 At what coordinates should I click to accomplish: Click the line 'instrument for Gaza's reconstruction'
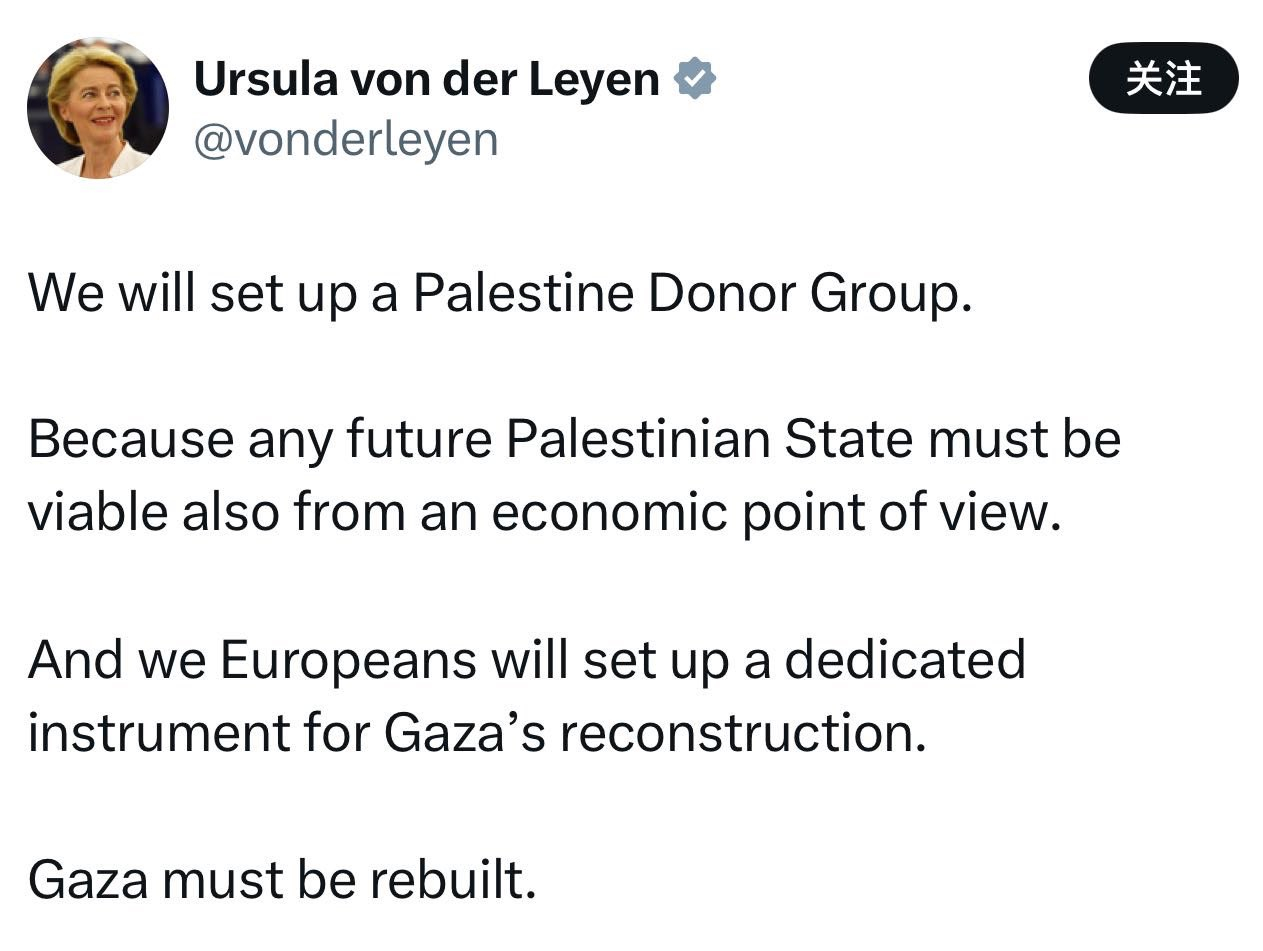coord(477,734)
